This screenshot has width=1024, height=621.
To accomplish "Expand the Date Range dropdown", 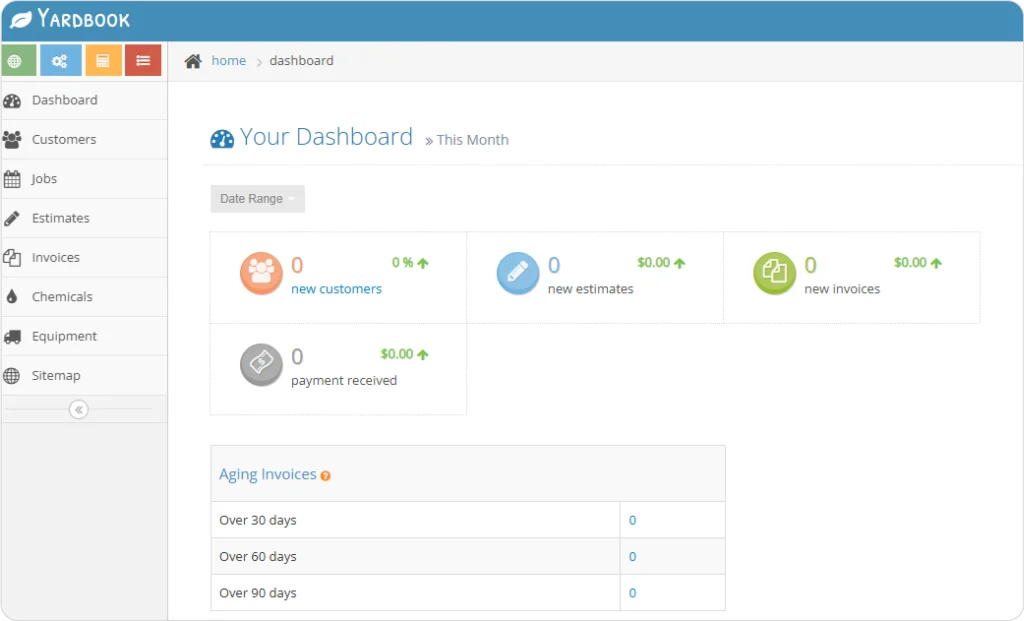I will 257,199.
